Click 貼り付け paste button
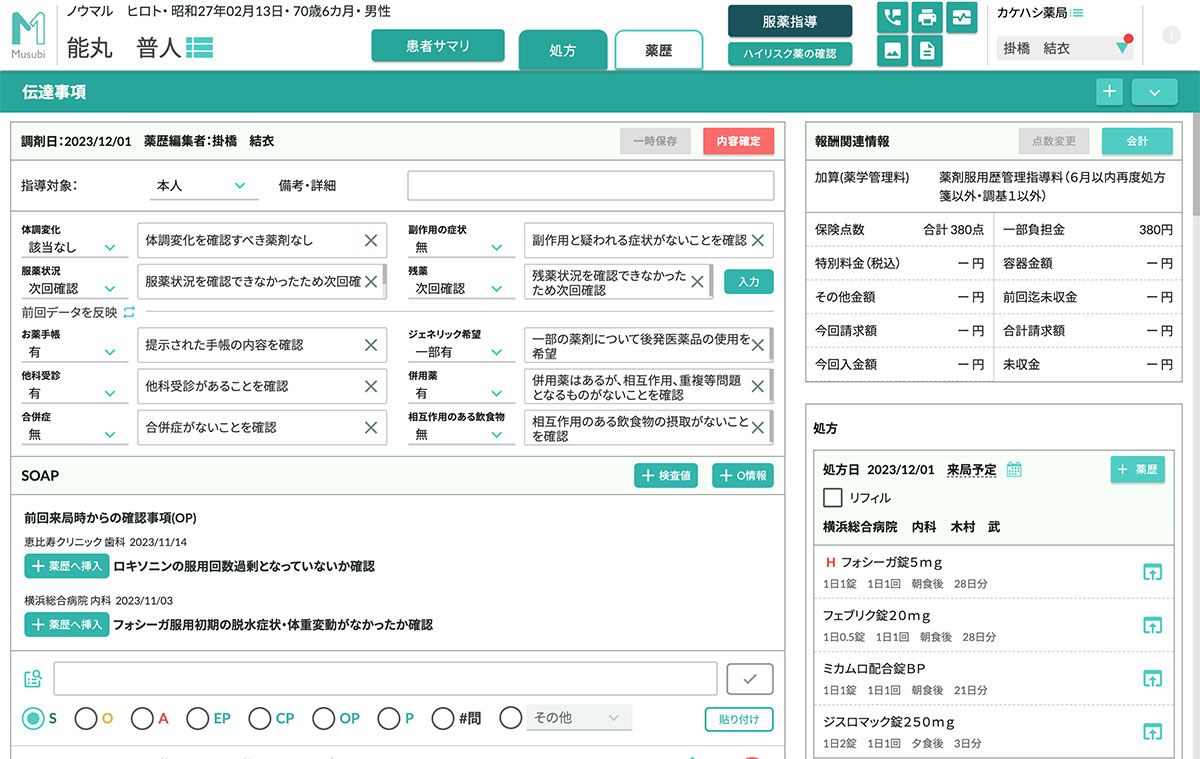This screenshot has width=1200, height=759. 739,719
